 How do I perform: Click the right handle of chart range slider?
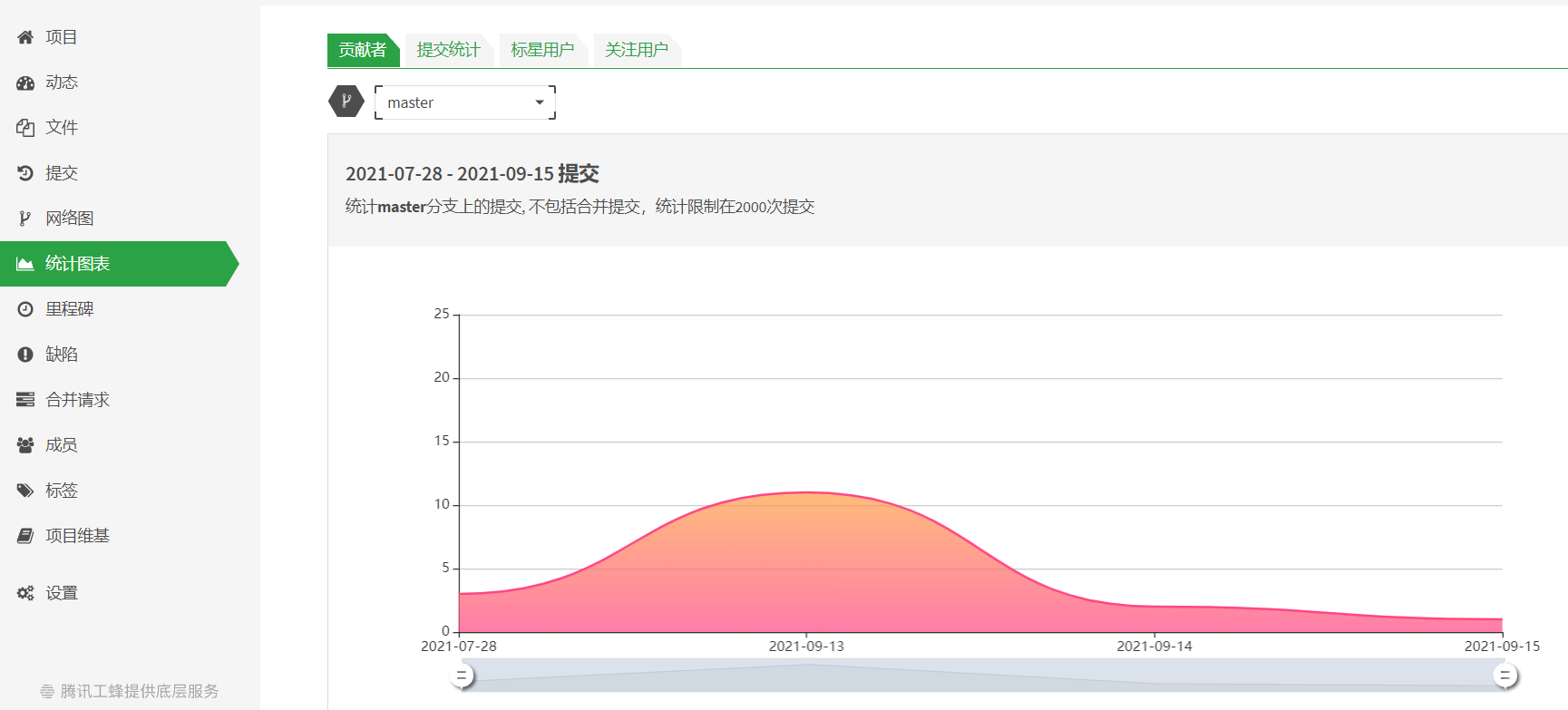(x=1505, y=676)
